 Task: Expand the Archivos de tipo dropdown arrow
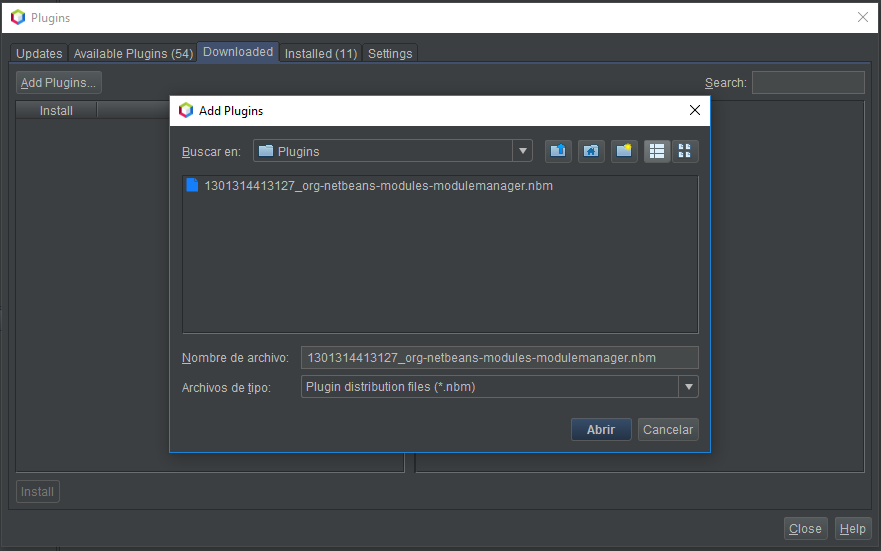coord(688,387)
